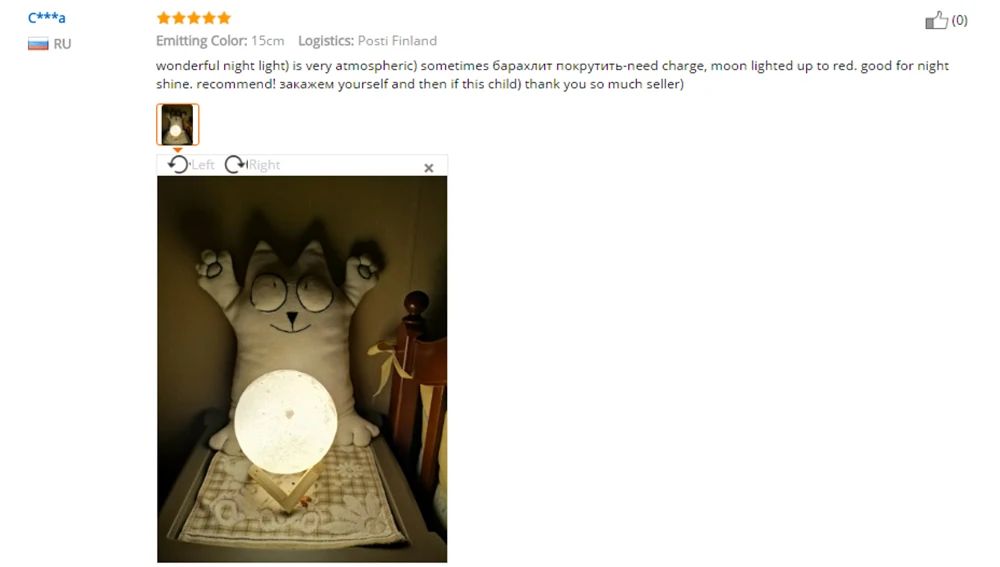This screenshot has height=567, width=1000.
Task: Click the 'Logistics:' label
Action: pos(326,41)
